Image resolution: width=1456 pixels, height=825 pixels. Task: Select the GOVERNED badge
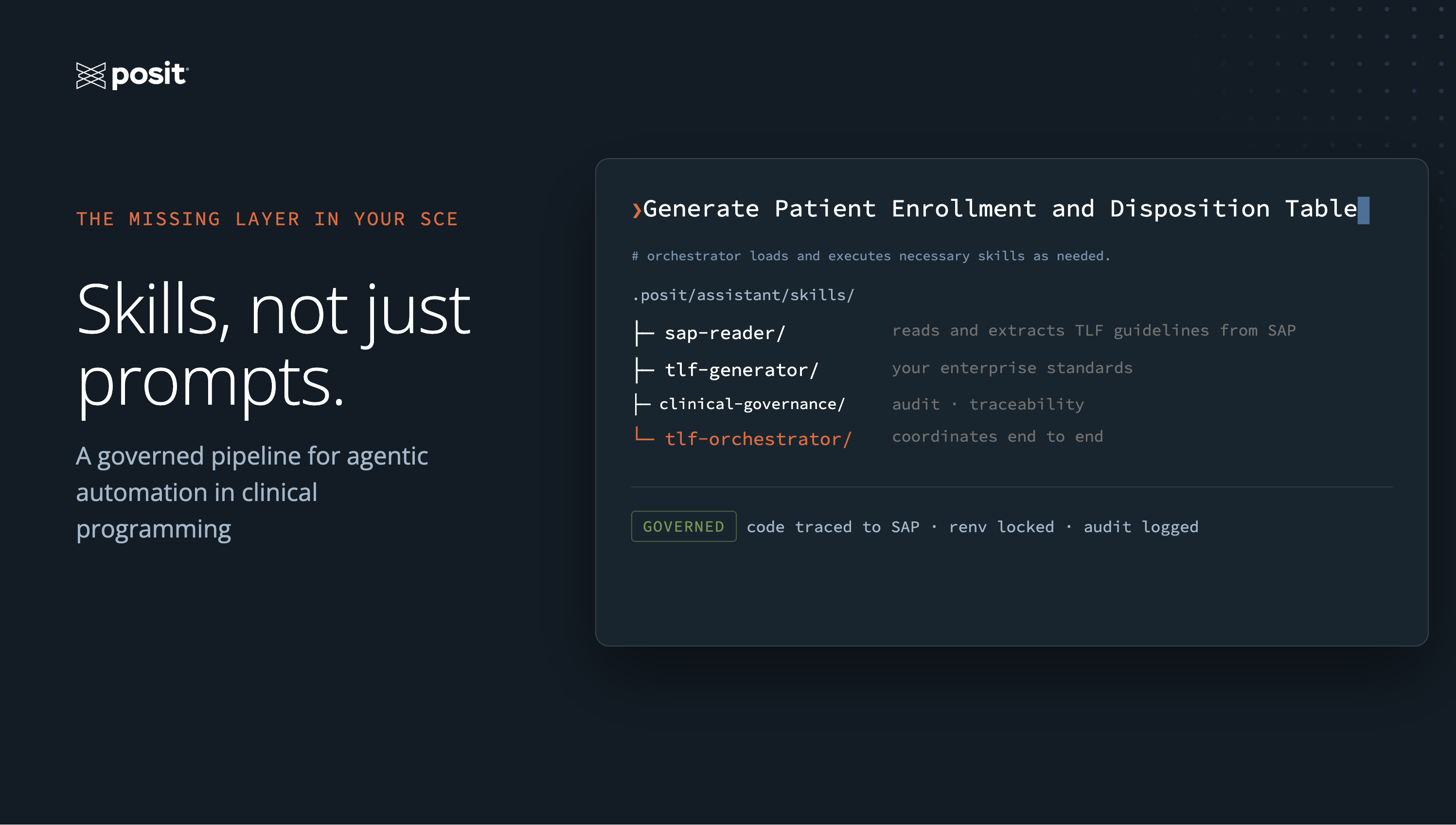click(x=684, y=526)
